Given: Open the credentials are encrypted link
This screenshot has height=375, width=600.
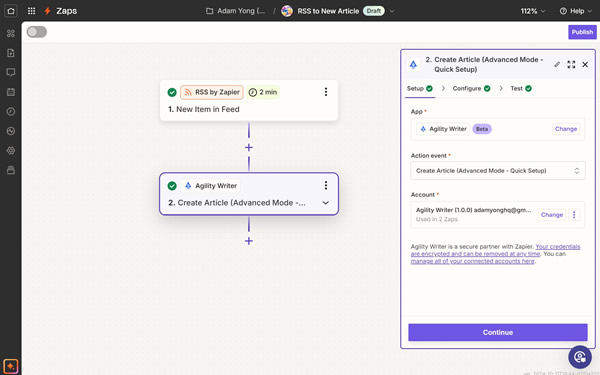Looking at the screenshot, I should 496,250.
